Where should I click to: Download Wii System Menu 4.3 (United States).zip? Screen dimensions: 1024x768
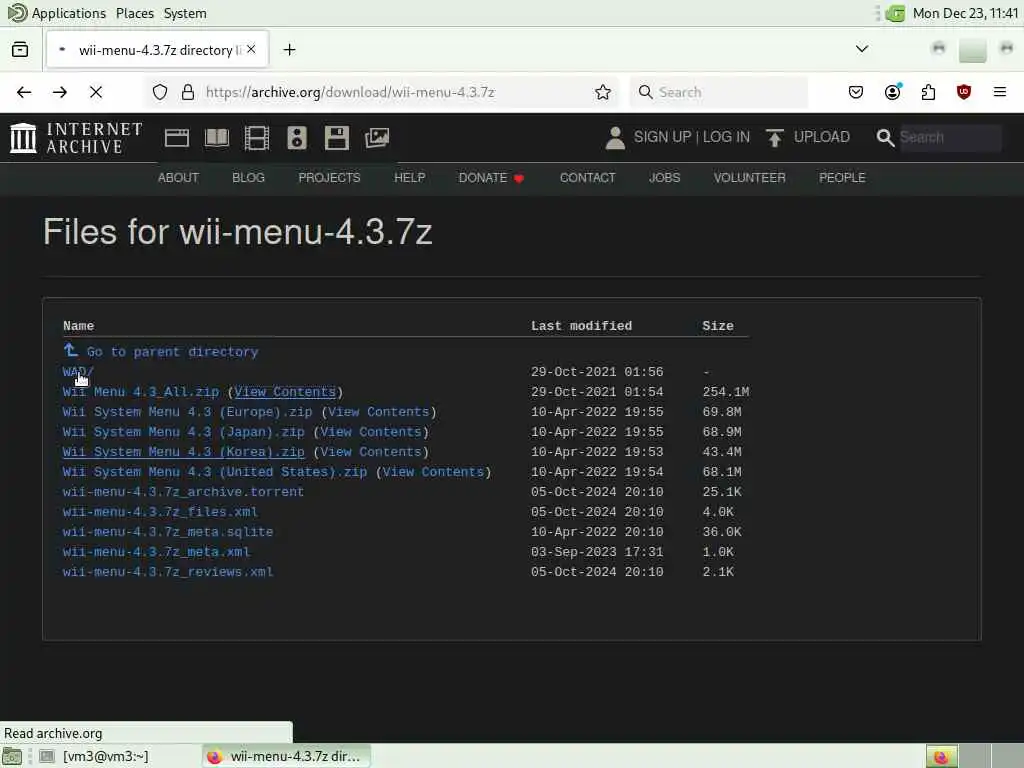click(215, 472)
